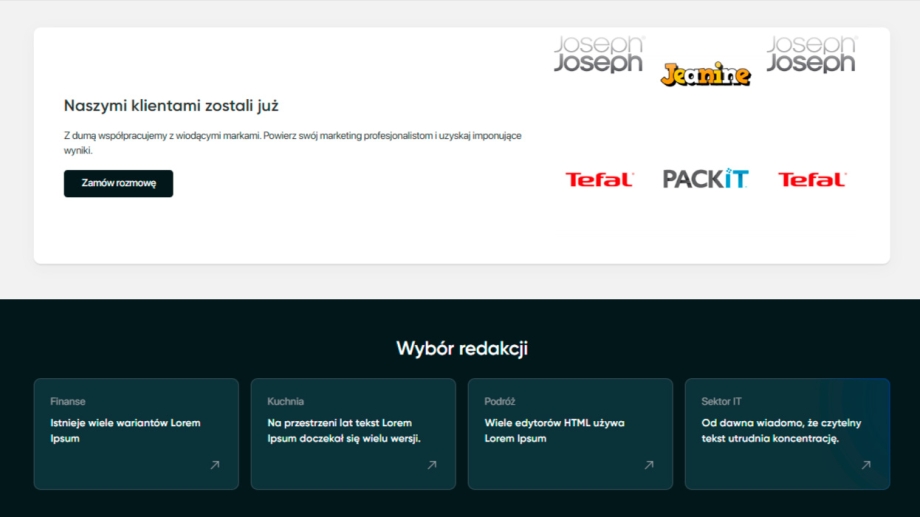Click the Sektor IT category label
This screenshot has height=517, width=920.
(x=721, y=402)
